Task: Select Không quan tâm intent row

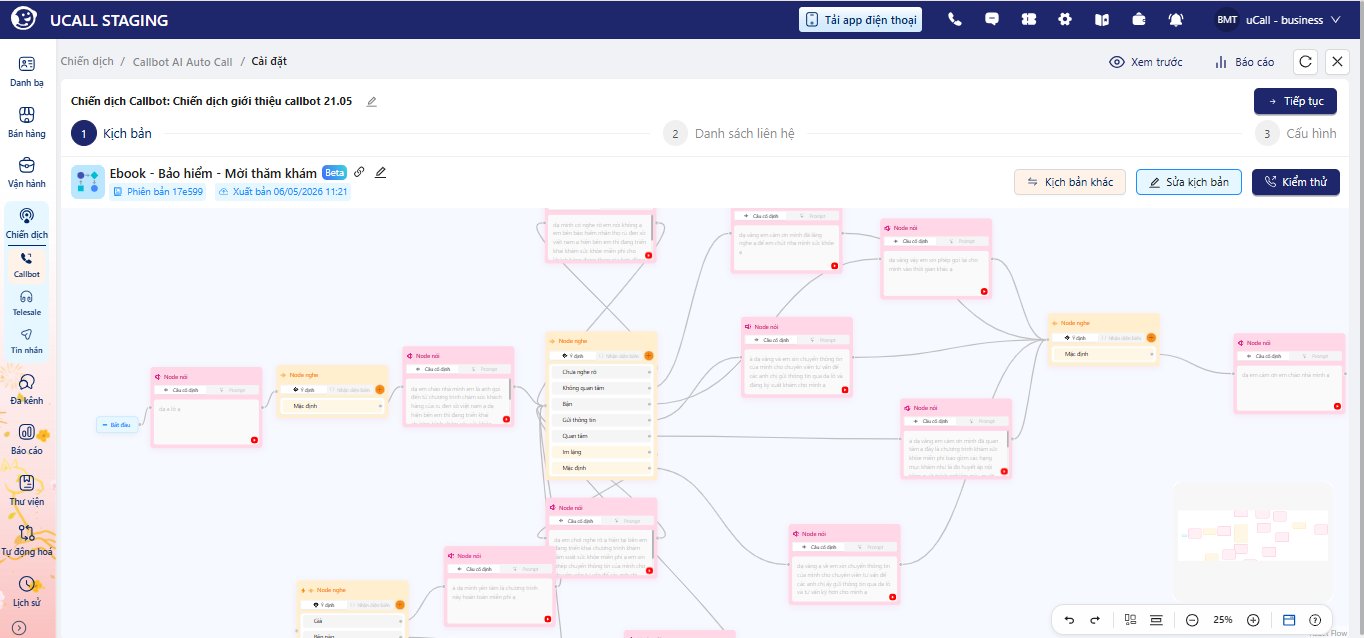Action: coord(601,388)
